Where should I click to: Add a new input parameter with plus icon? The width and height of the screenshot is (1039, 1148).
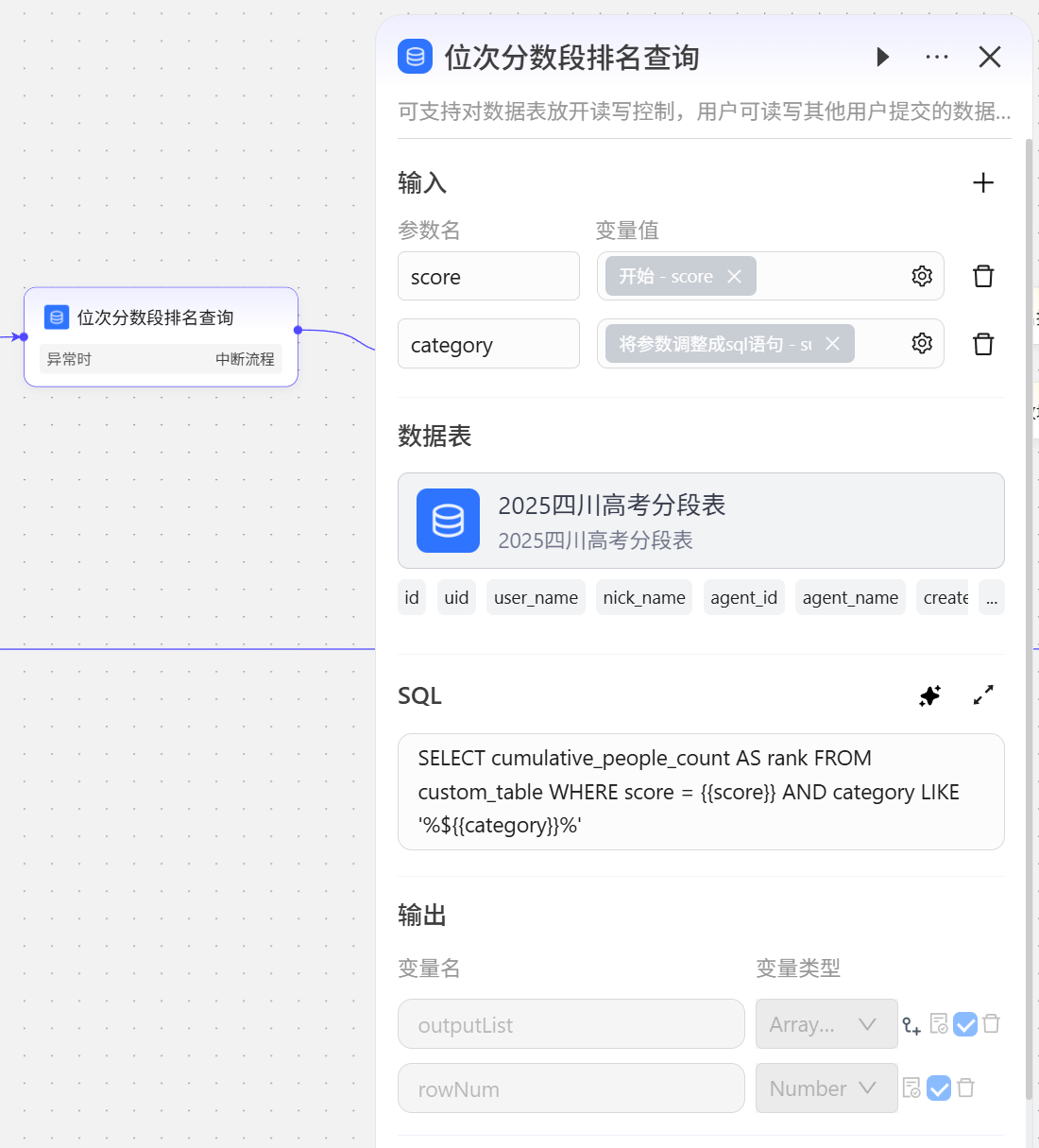(982, 182)
